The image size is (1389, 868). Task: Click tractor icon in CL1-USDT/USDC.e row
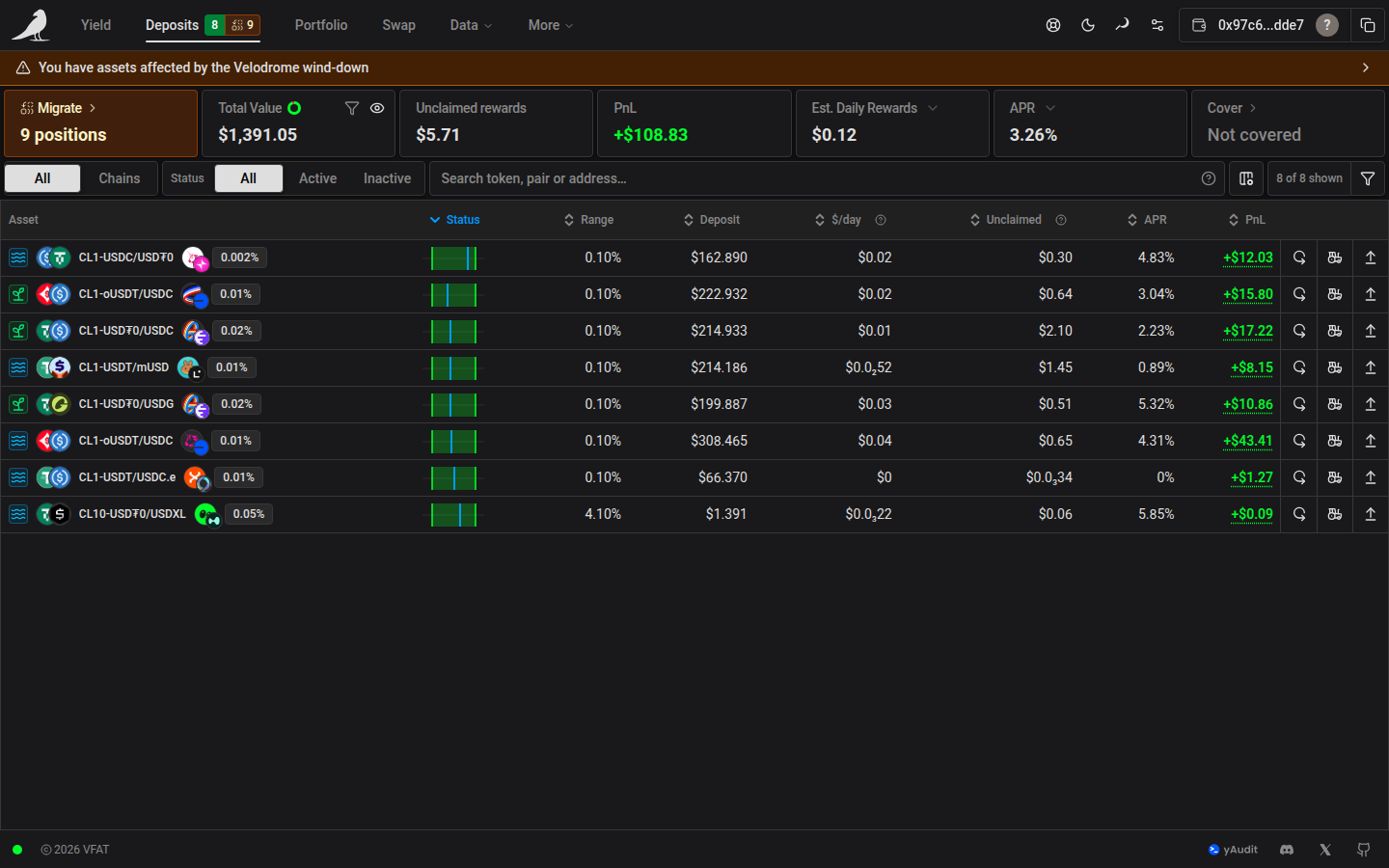[x=1335, y=477]
